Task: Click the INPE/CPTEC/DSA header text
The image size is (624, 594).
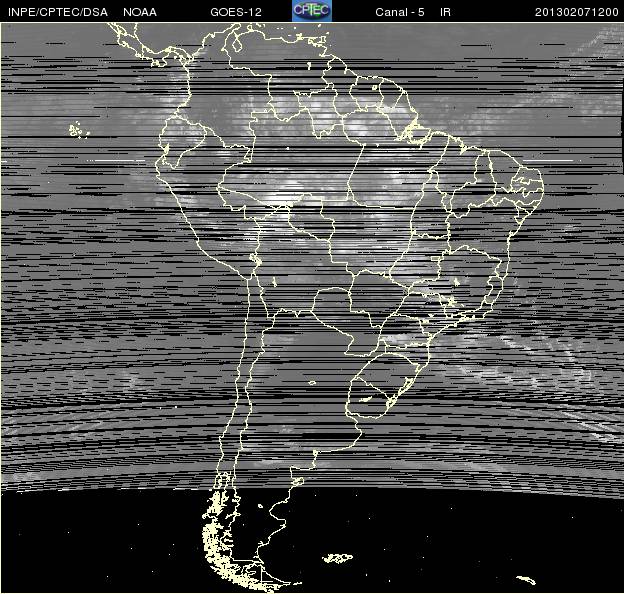Action: click(x=58, y=12)
